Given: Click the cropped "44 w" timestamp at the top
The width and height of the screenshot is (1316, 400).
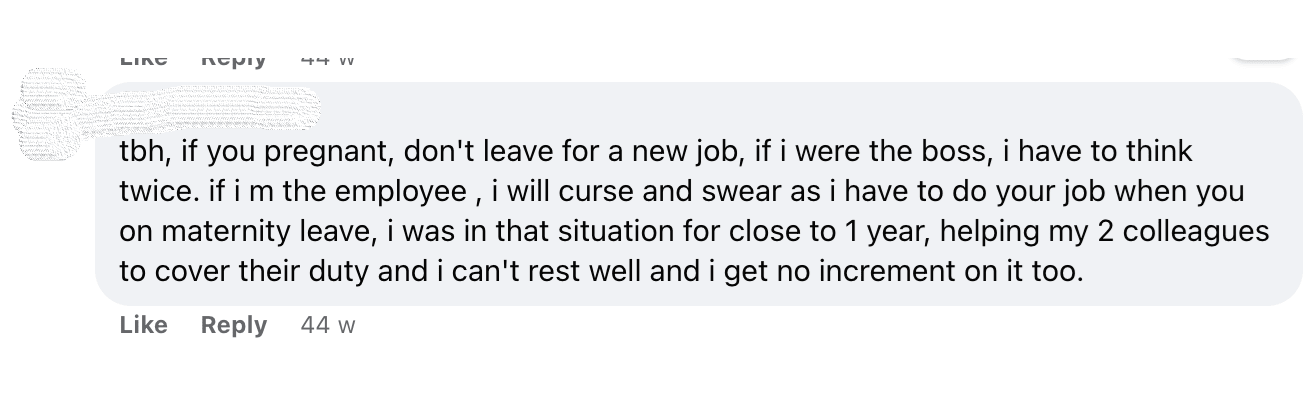Looking at the screenshot, I should point(328,59).
